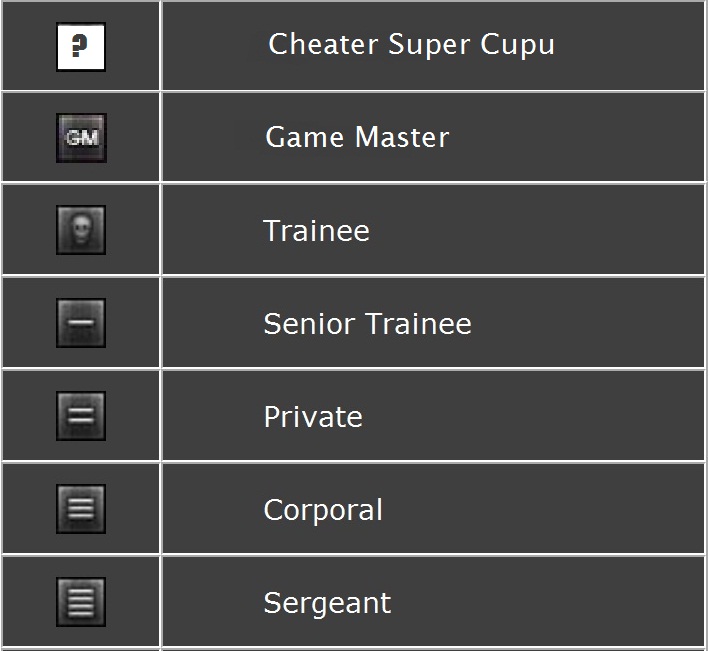This screenshot has width=710, height=651.
Task: Select the double-bar Private rank icon
Action: (x=81, y=417)
